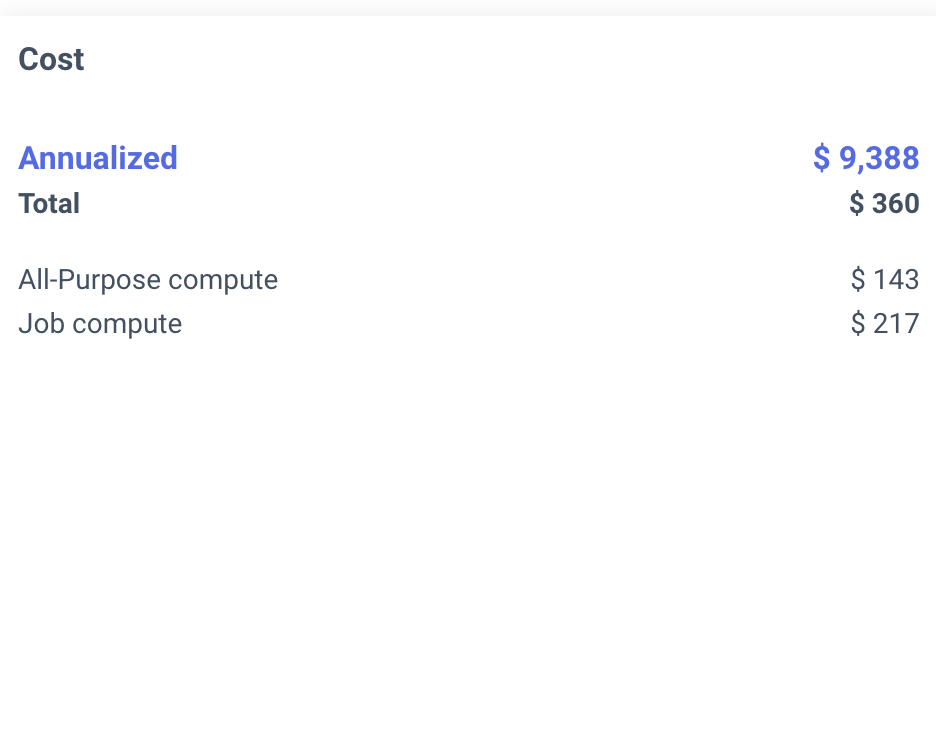Click the top bar above the Cost panel

468,5
